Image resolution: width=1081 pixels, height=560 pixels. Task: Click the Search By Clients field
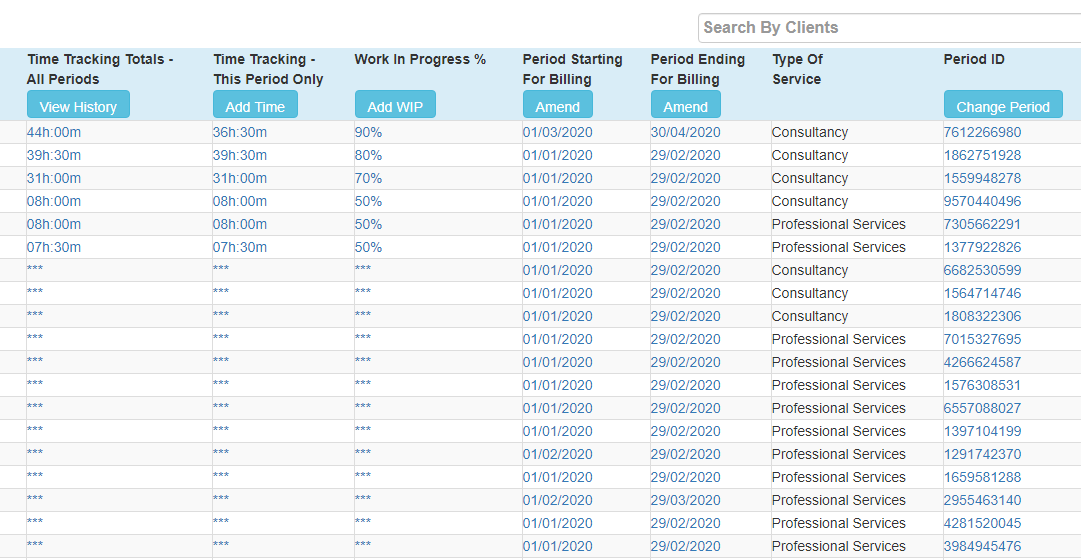coord(889,28)
